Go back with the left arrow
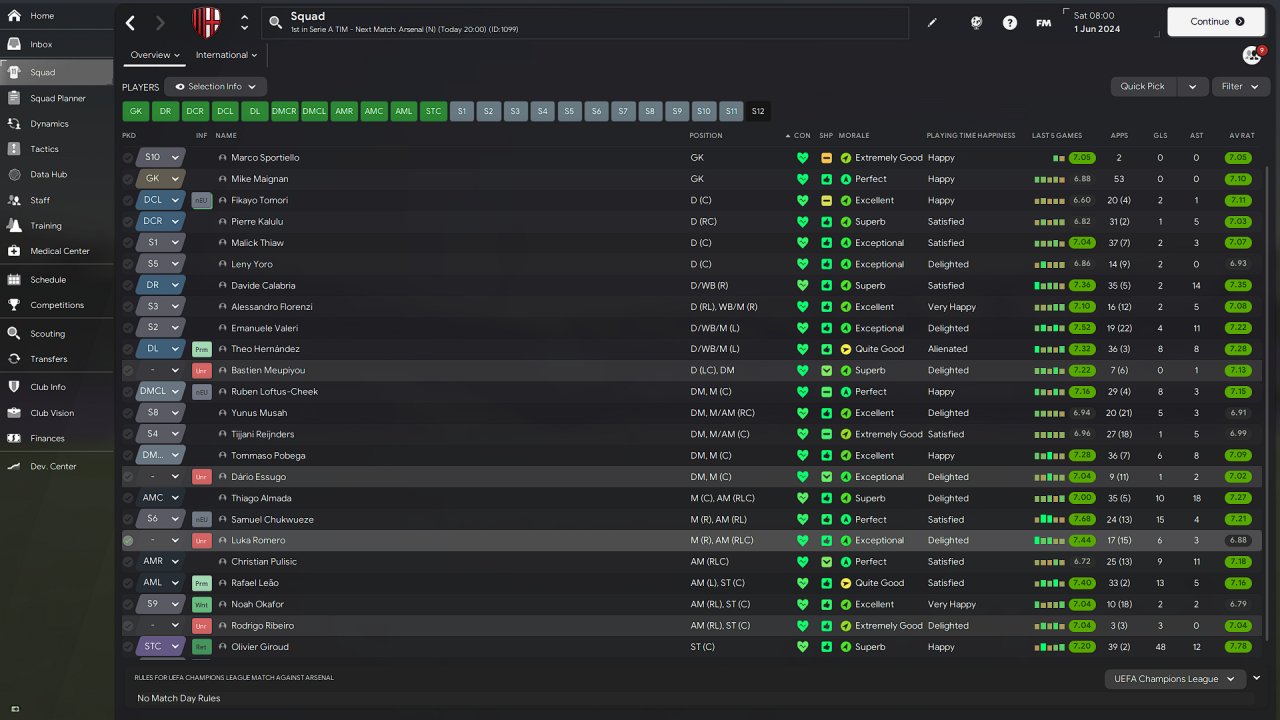 point(131,22)
